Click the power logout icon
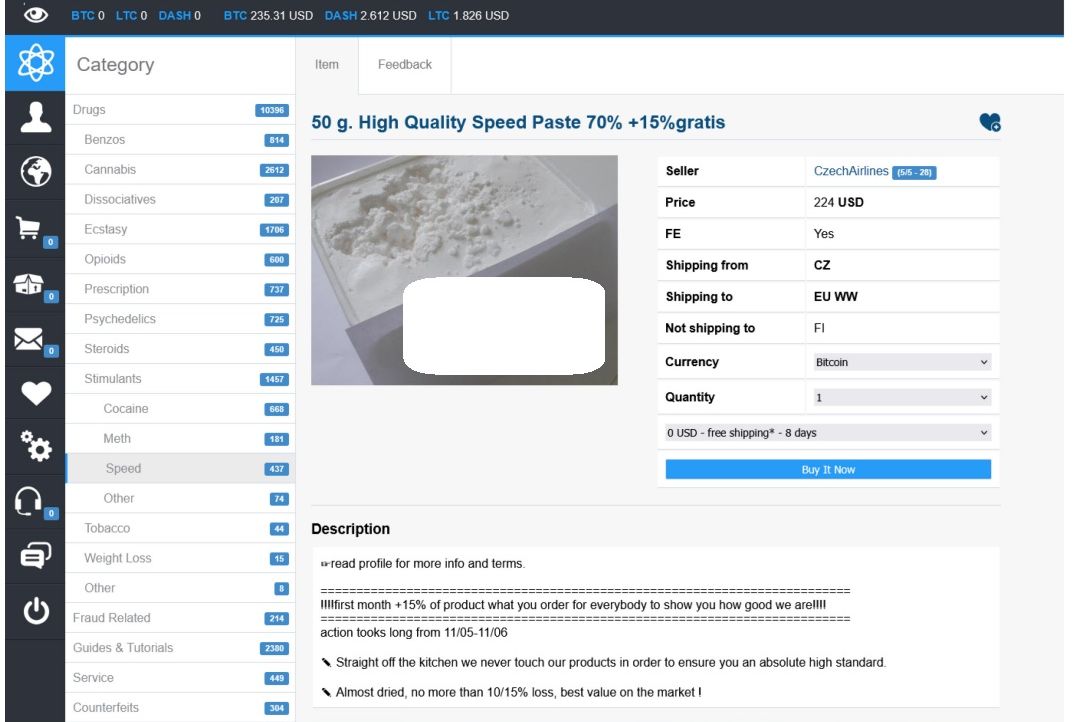The height and width of the screenshot is (722, 1084). click(34, 611)
